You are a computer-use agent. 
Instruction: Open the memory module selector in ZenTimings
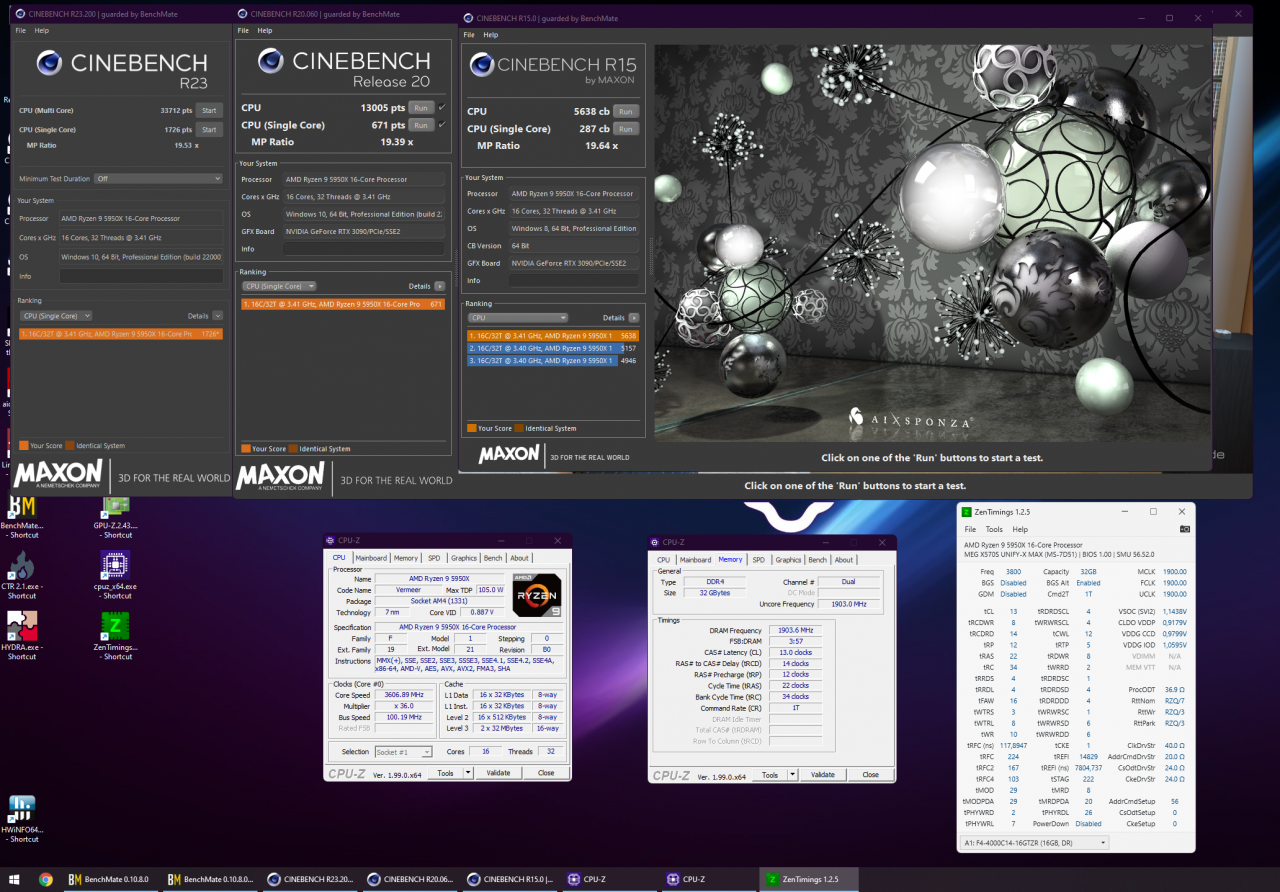click(1034, 843)
